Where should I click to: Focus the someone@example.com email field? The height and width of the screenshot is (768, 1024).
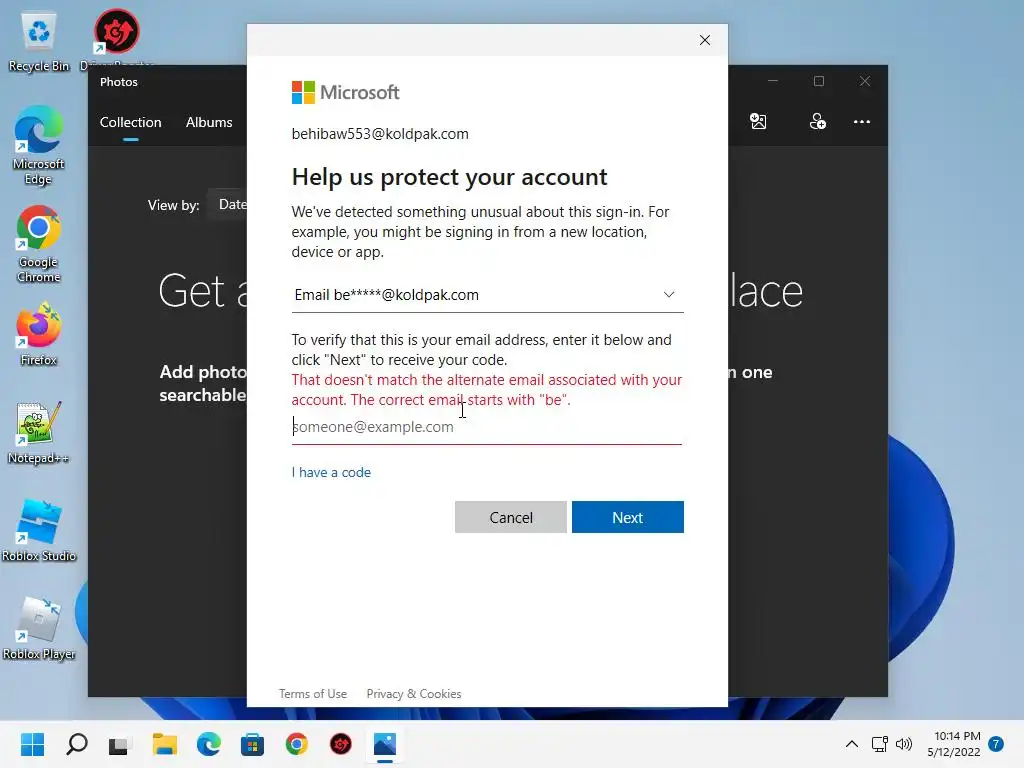click(487, 427)
